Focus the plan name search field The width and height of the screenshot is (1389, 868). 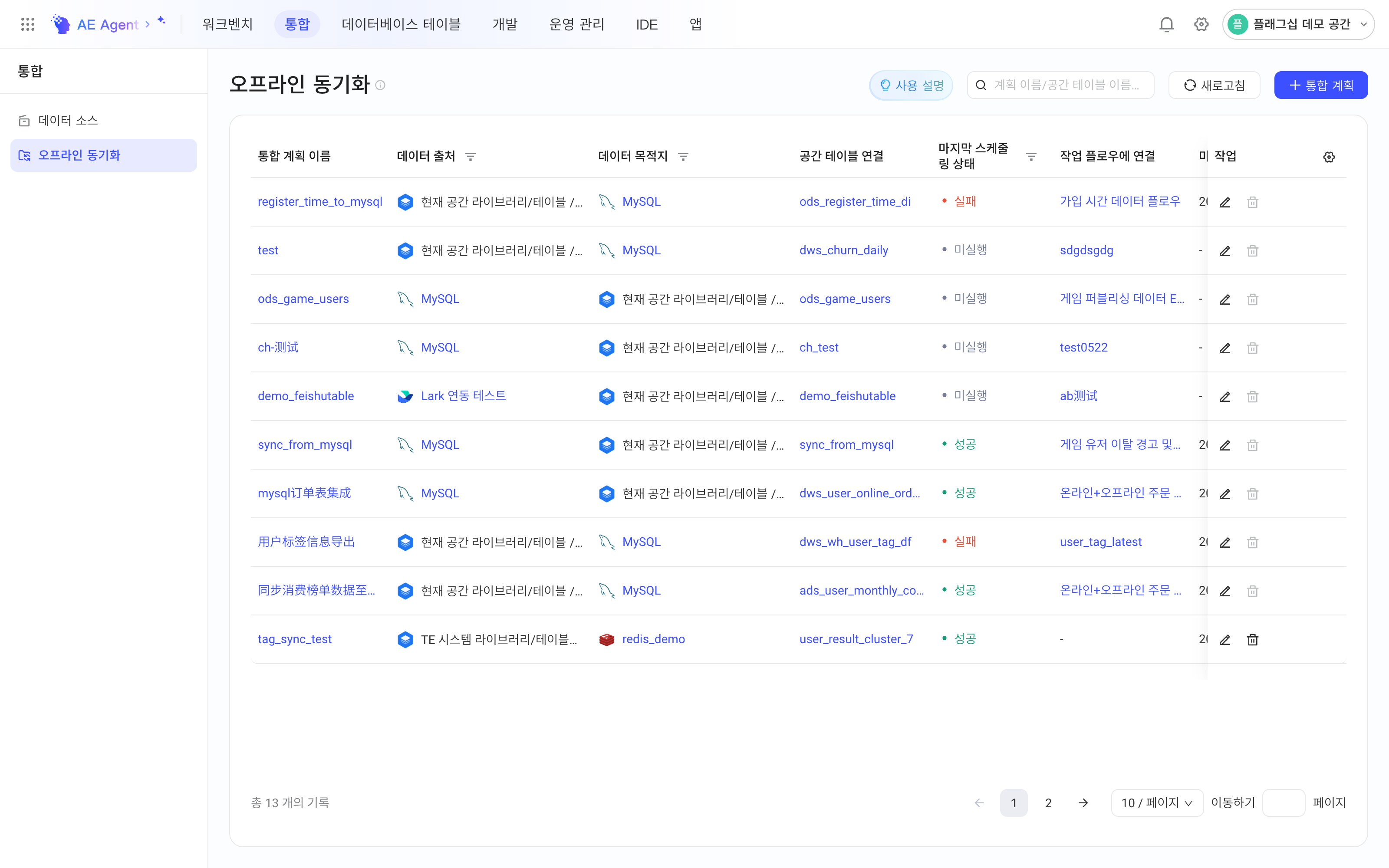coord(1060,85)
